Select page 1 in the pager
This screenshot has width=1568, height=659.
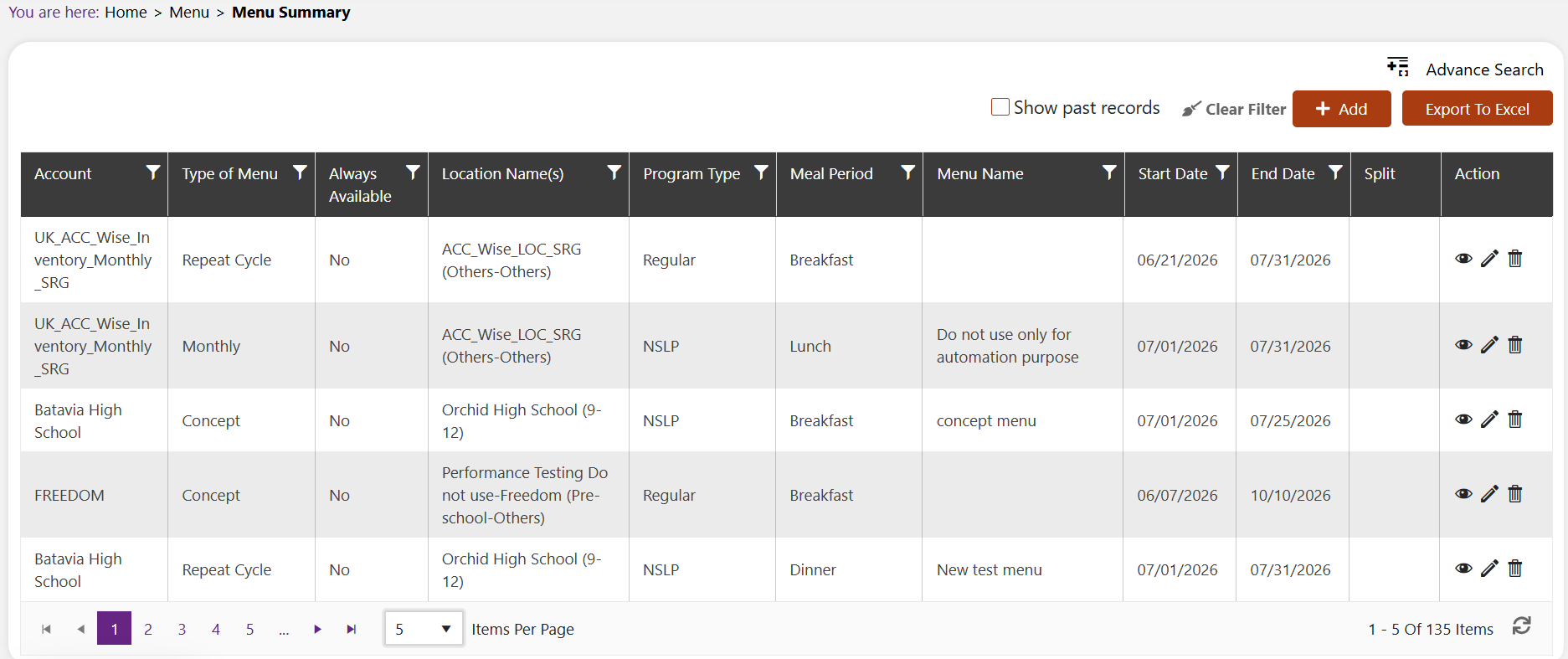click(114, 629)
